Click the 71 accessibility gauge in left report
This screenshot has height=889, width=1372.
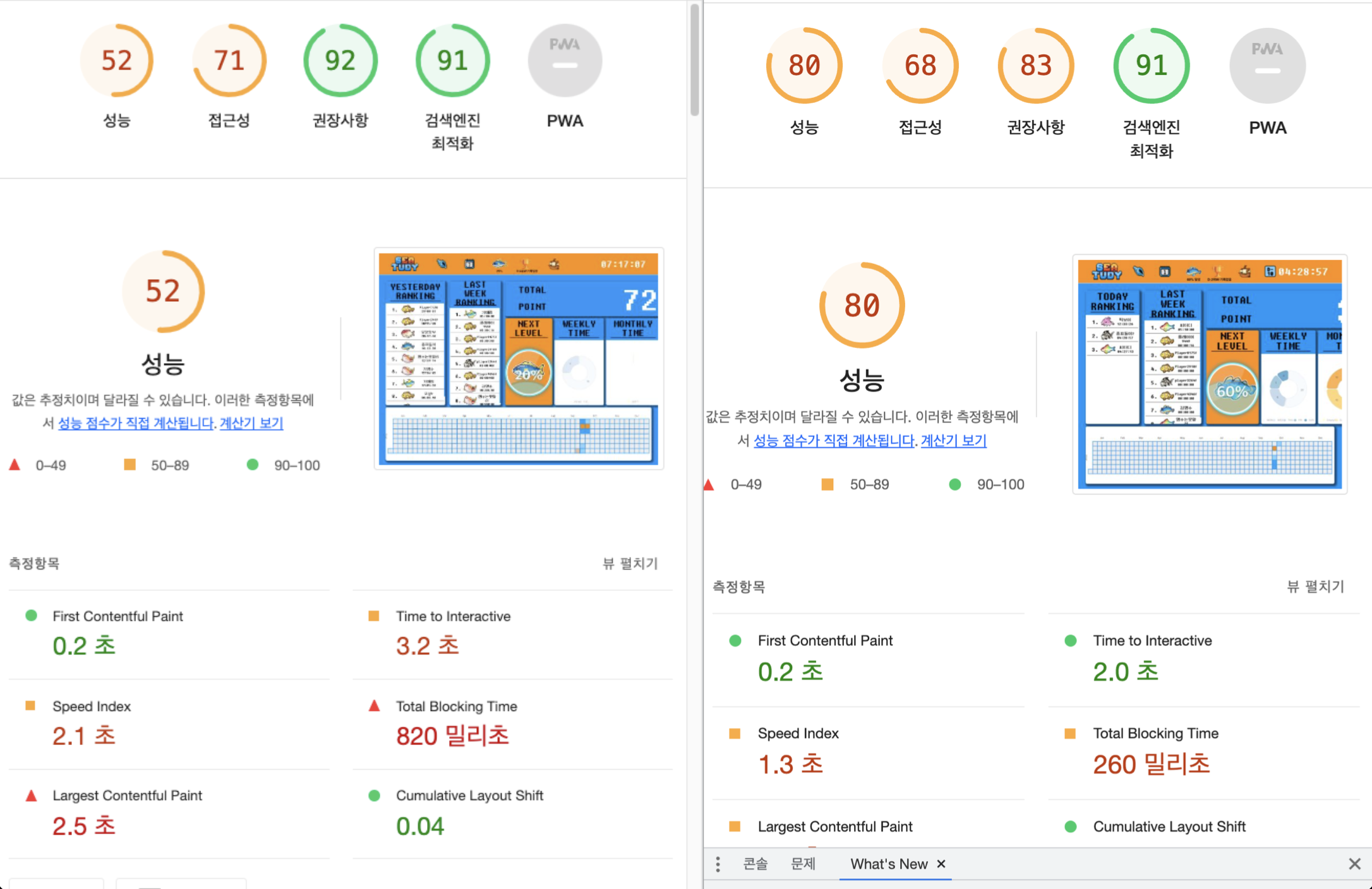tap(229, 61)
